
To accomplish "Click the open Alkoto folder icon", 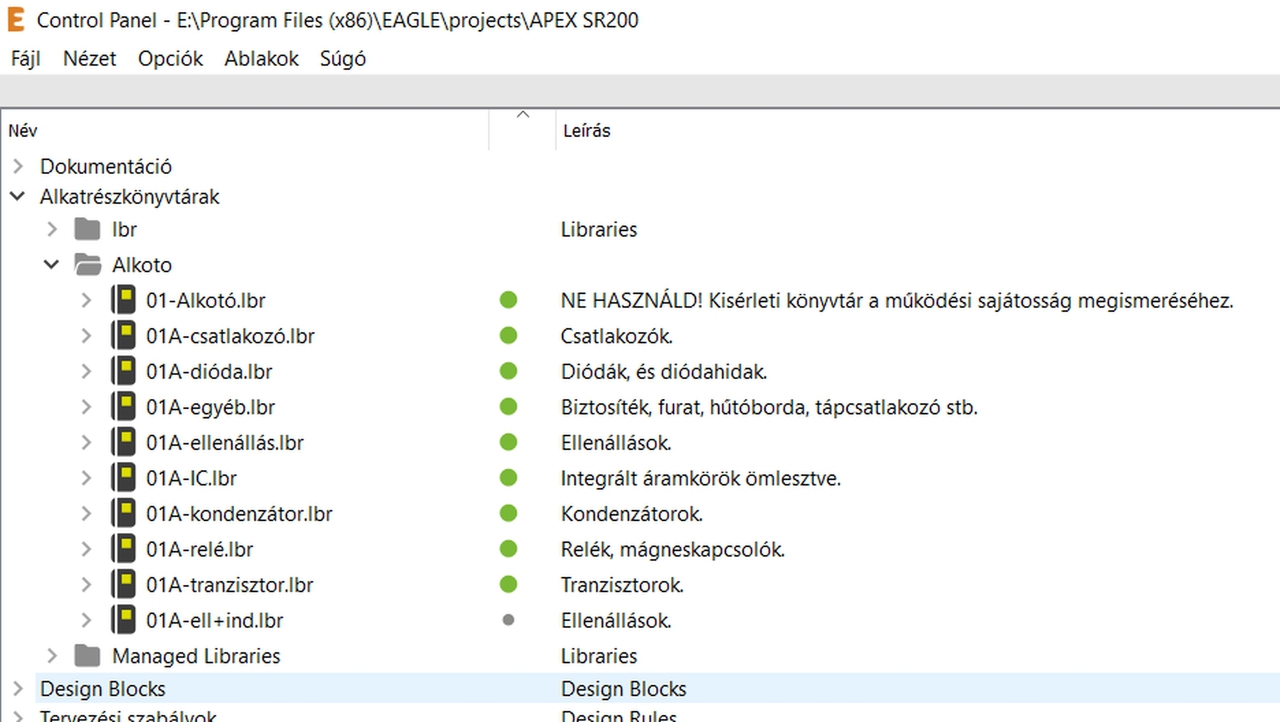I will (x=88, y=265).
